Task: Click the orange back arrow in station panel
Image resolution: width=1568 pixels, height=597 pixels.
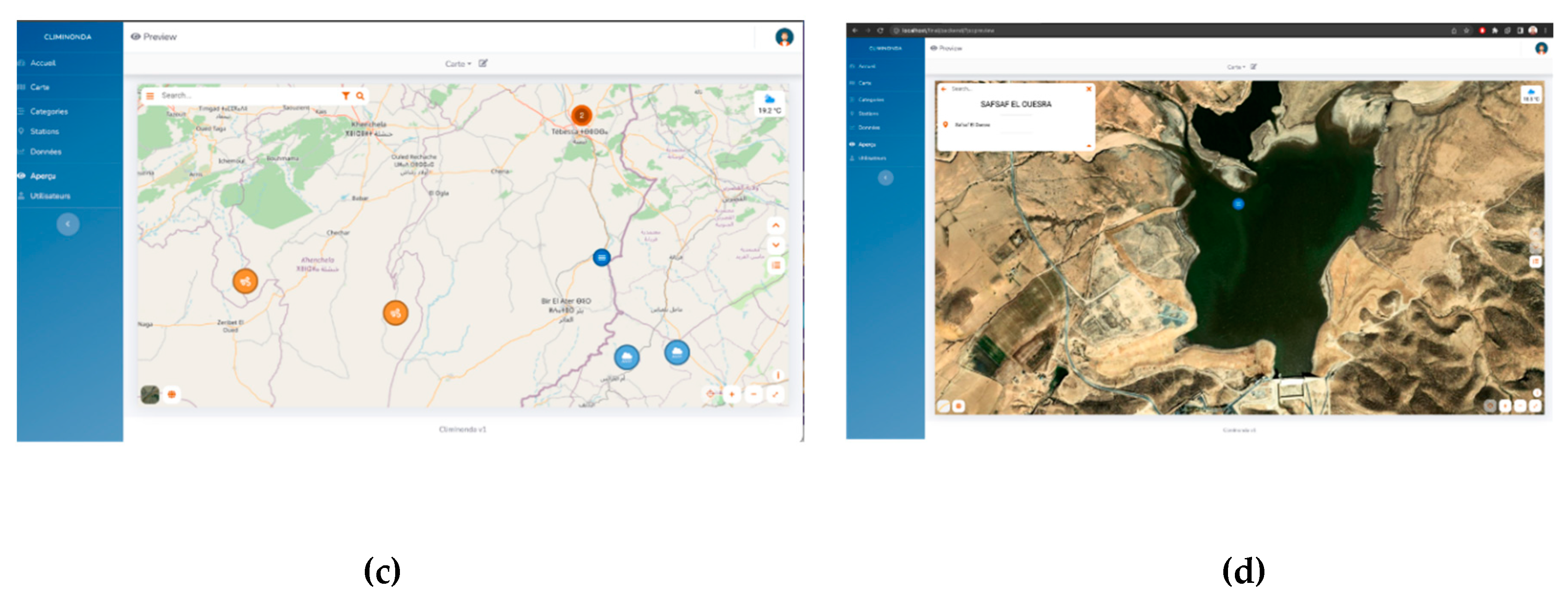Action: (943, 89)
